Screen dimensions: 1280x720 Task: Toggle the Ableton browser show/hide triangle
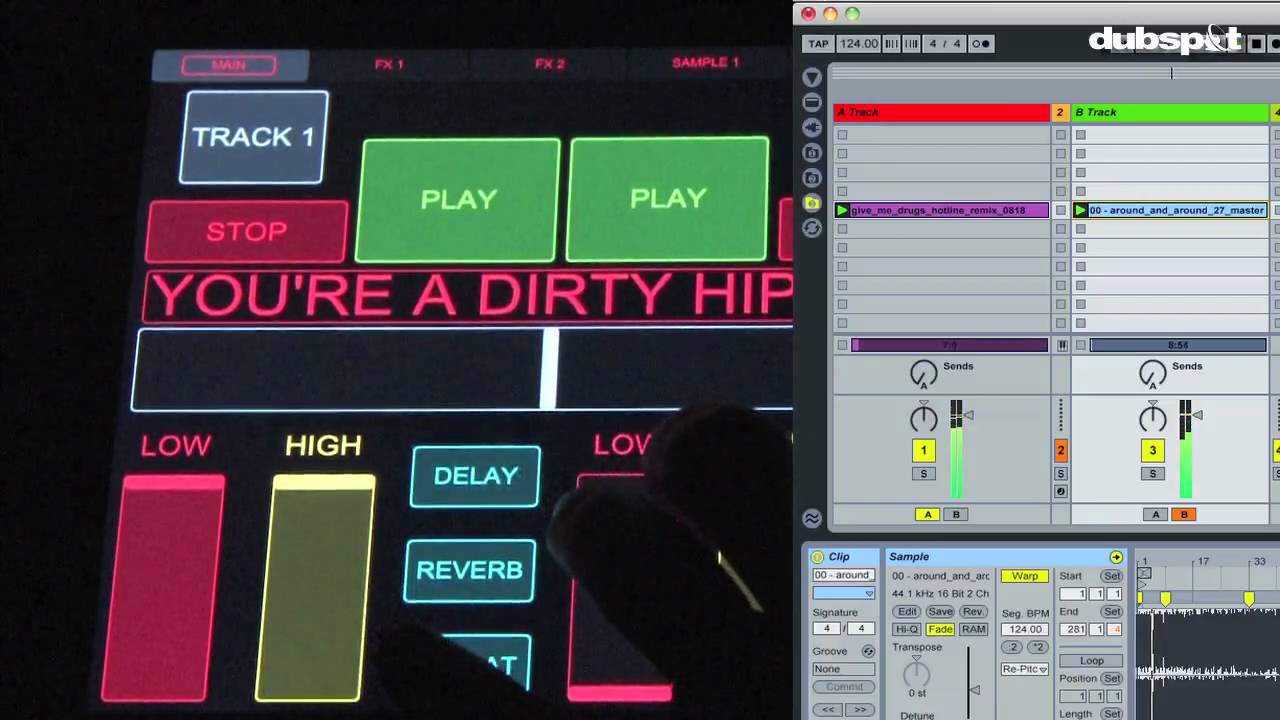812,77
